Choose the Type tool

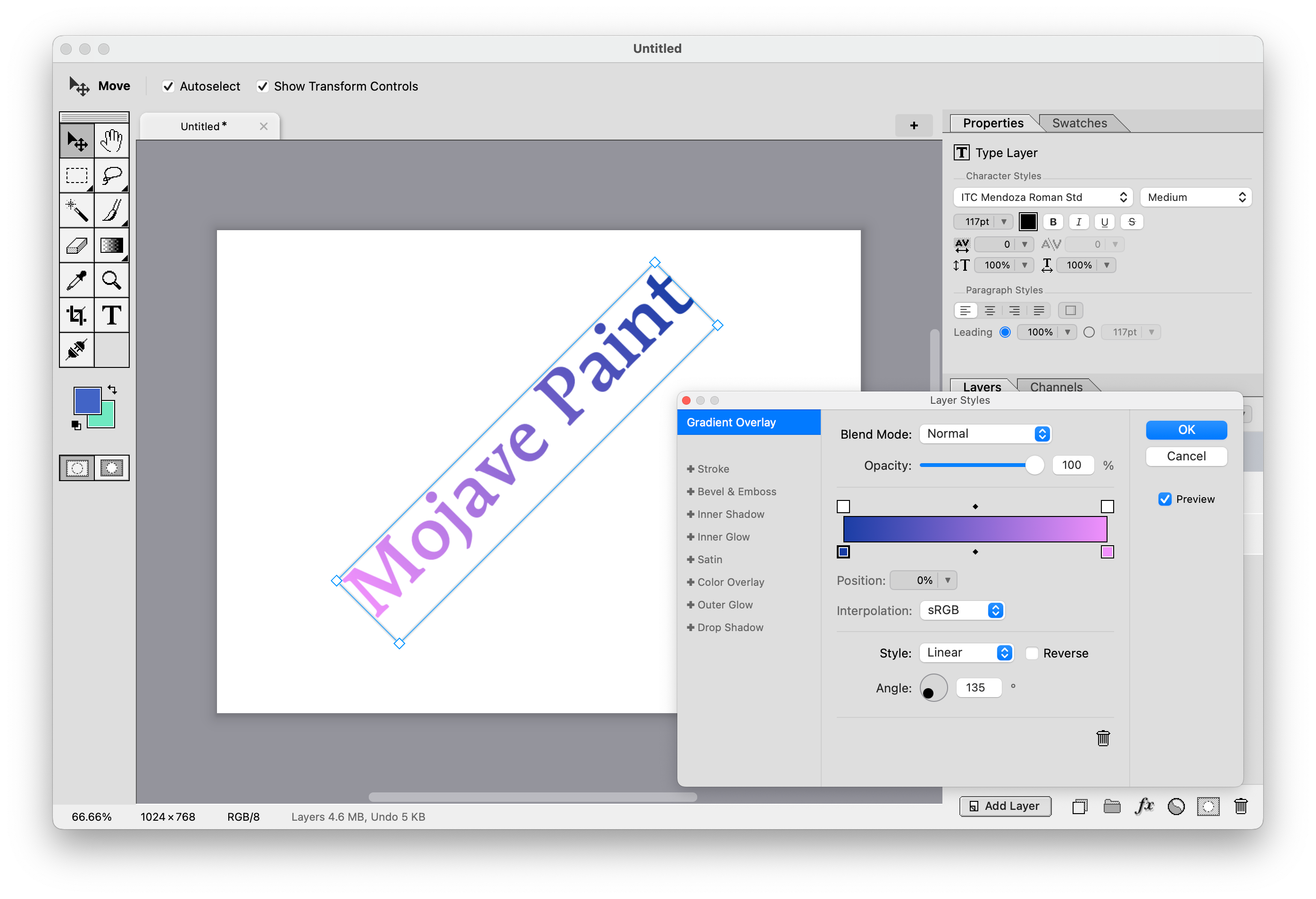tap(112, 316)
